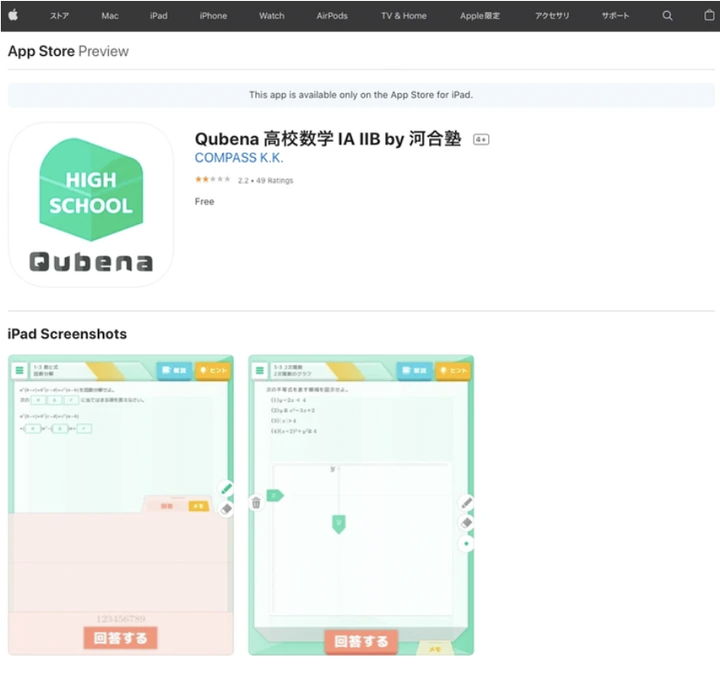The image size is (720, 673).
Task: Open the first iPad screenshot thumbnail
Action: [121, 505]
